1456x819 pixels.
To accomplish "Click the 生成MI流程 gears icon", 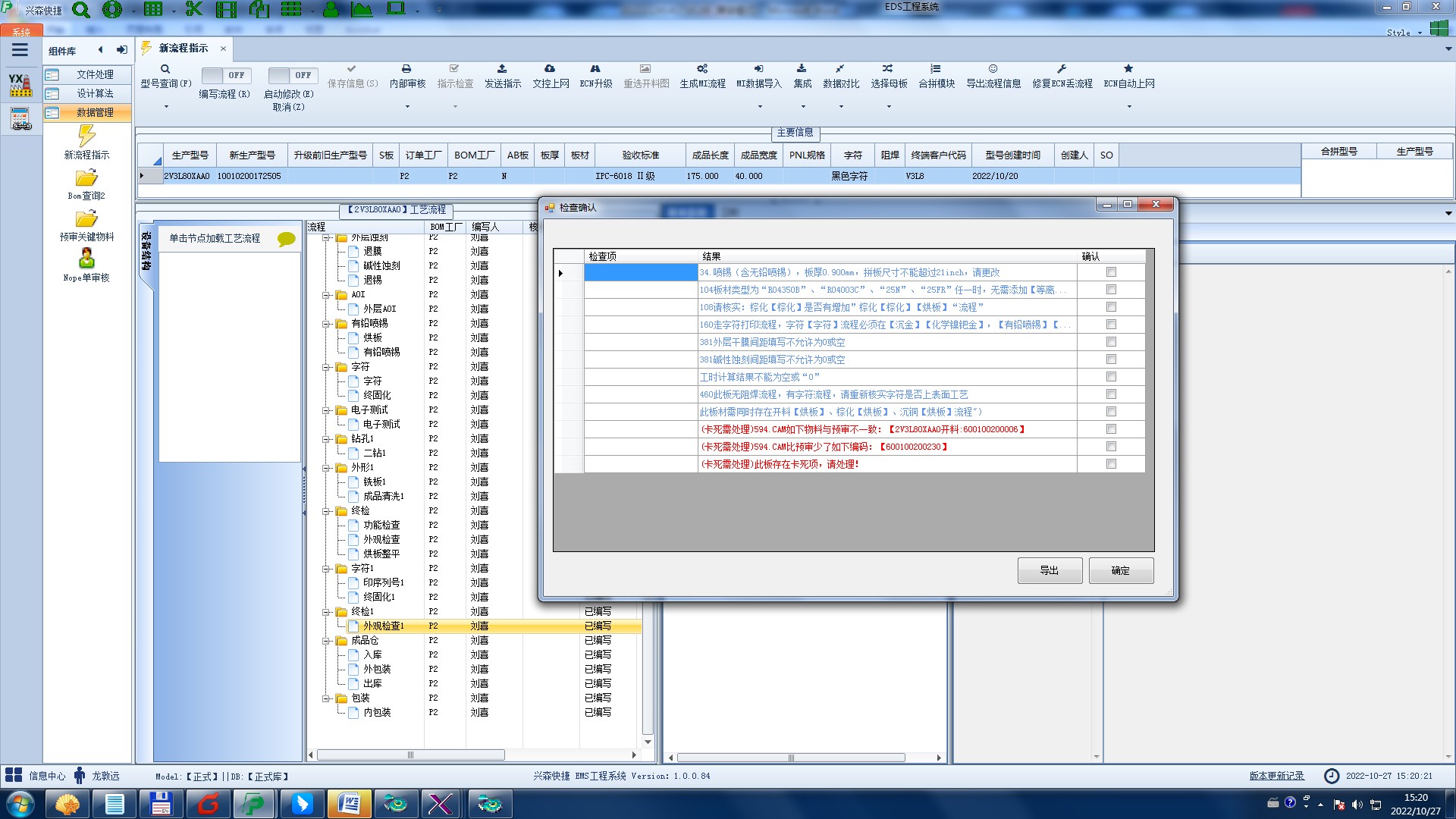I will click(x=702, y=69).
